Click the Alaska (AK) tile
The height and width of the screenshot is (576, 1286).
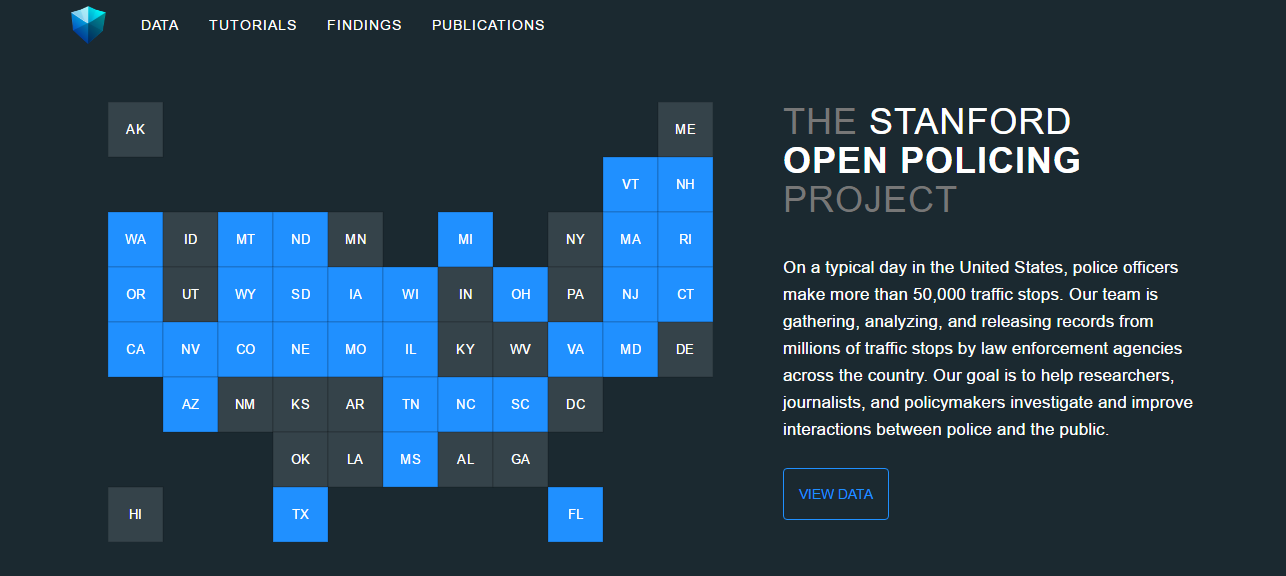click(135, 129)
